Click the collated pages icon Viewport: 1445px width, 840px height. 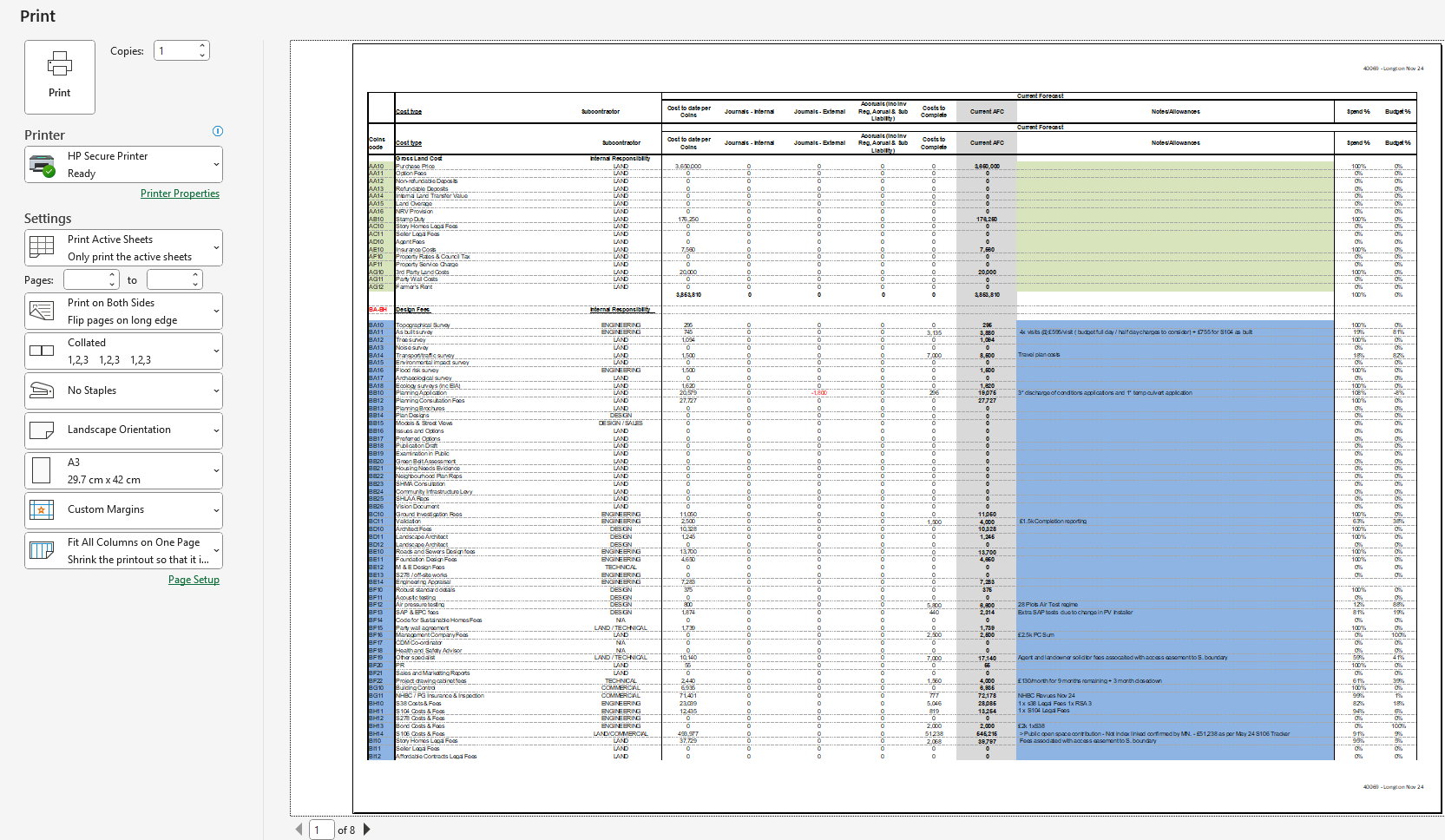click(x=42, y=351)
